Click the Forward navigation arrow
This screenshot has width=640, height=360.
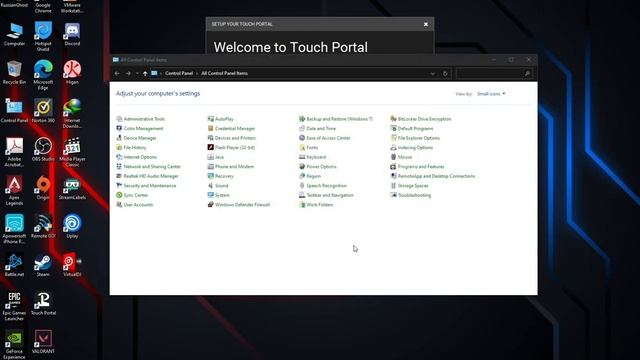(128, 73)
